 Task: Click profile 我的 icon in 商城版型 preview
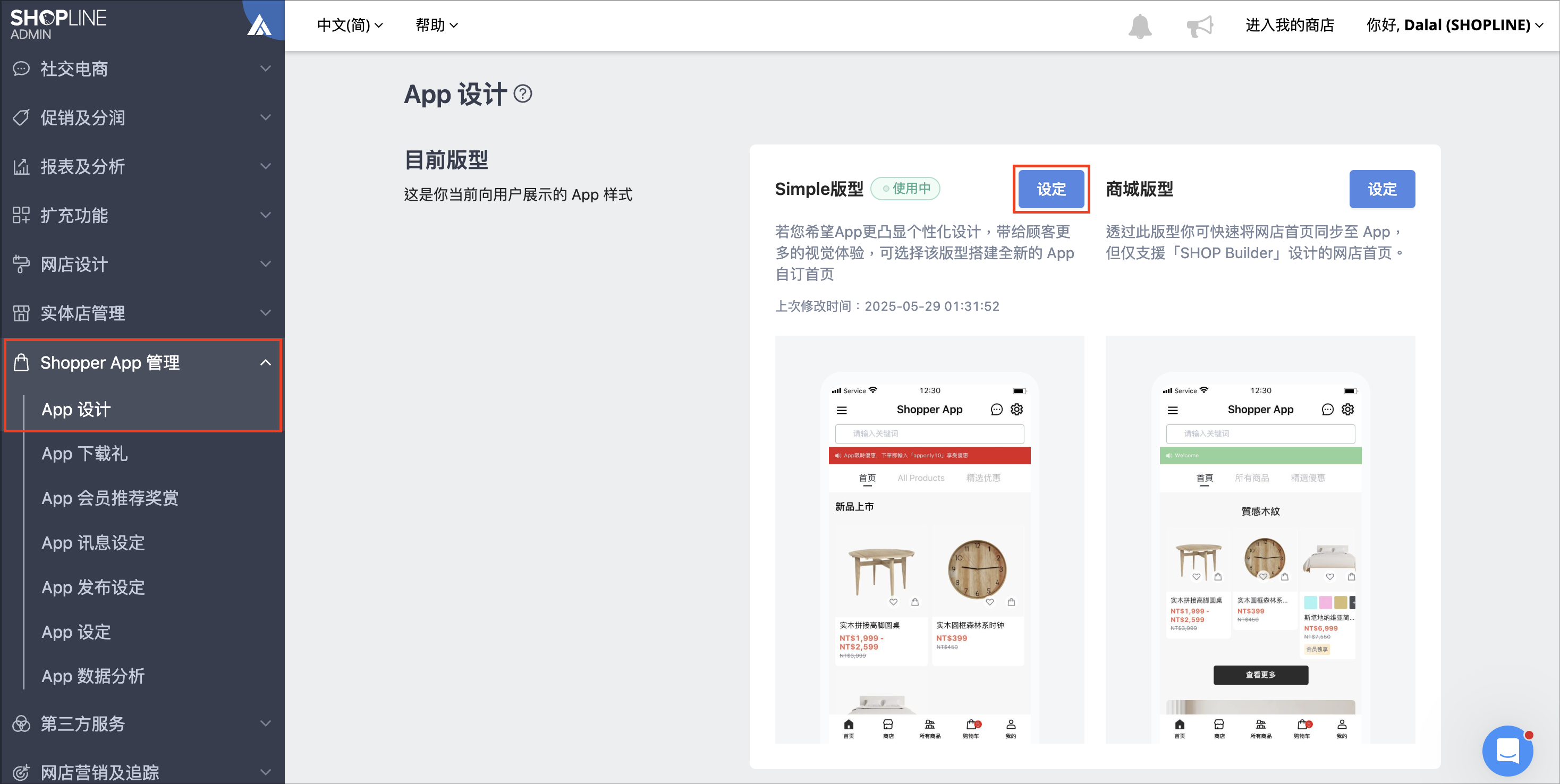pos(1342,725)
